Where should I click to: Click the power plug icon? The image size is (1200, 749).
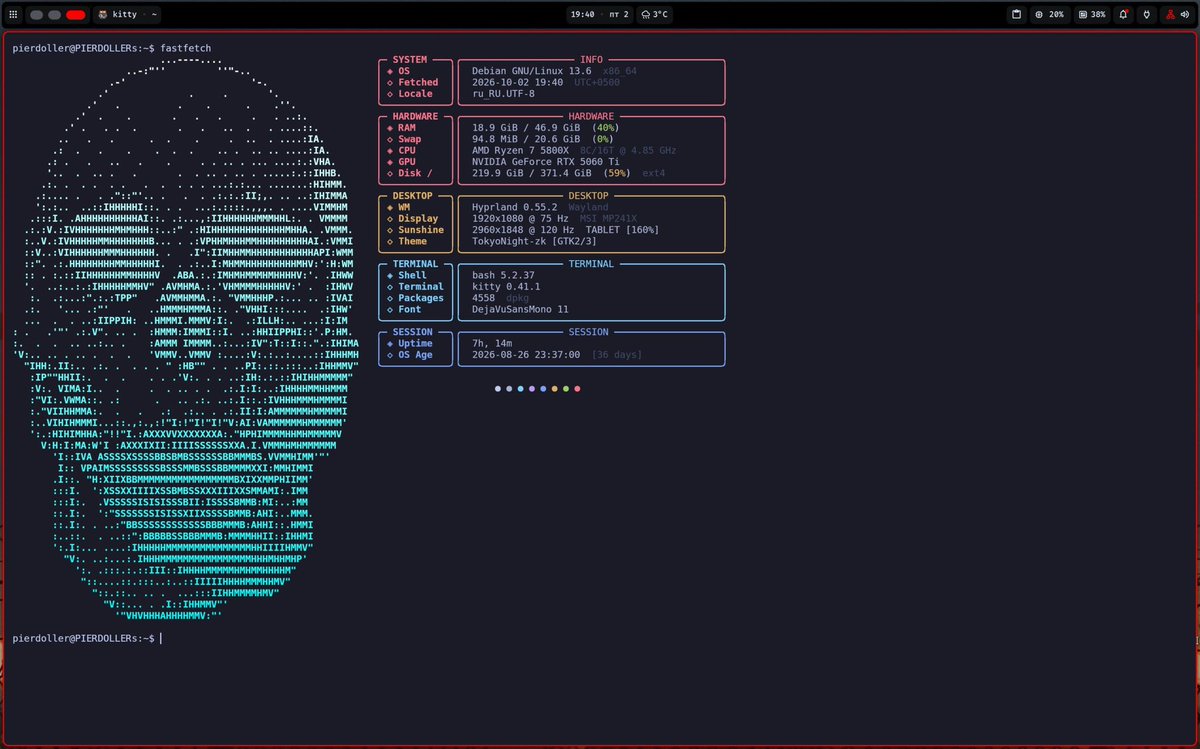coord(1146,14)
